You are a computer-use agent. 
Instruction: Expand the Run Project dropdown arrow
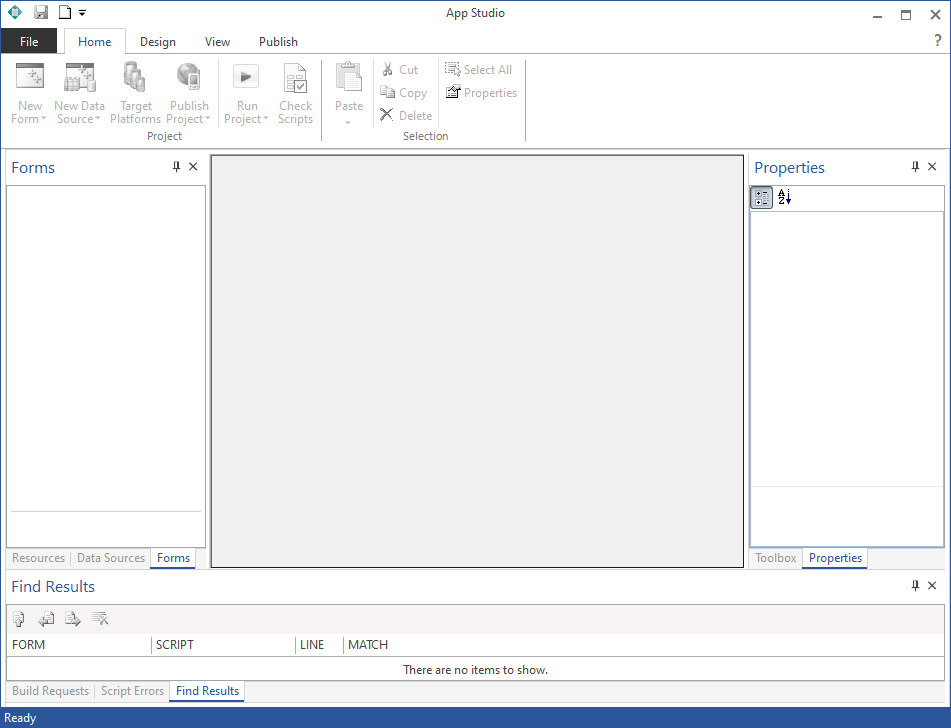[266, 119]
